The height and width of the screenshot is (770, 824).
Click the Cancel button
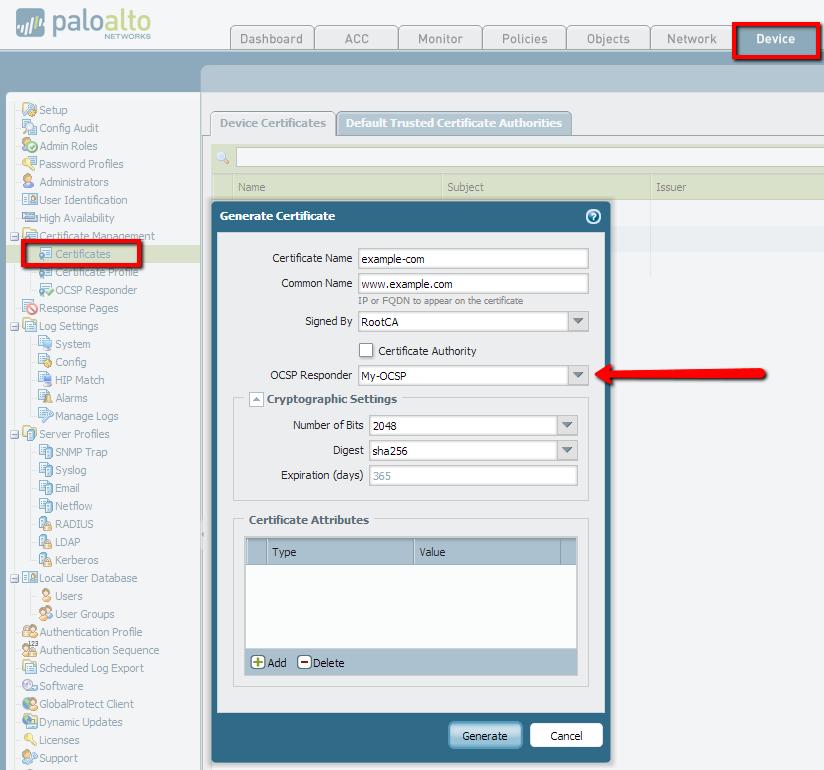tap(566, 735)
